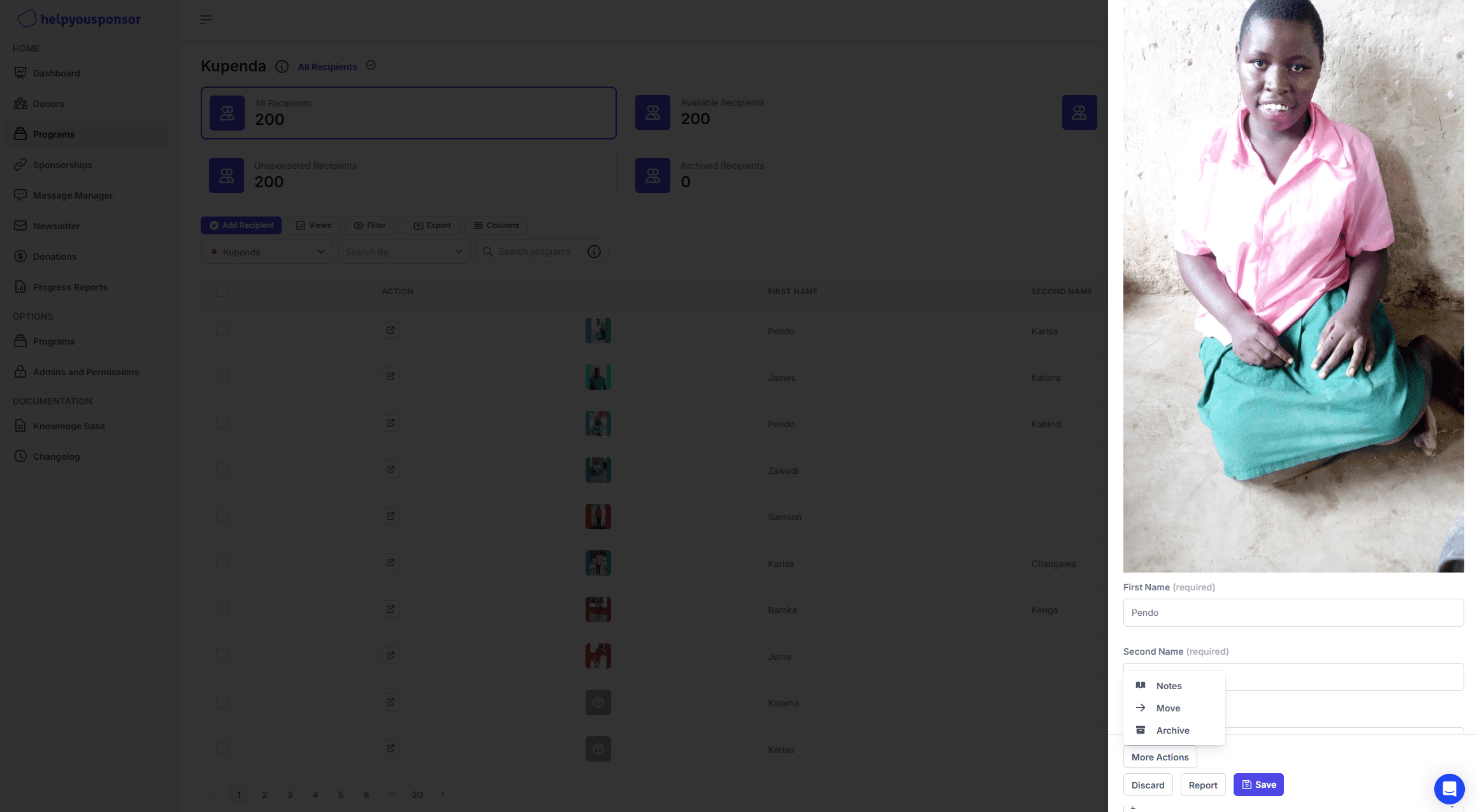This screenshot has width=1477, height=812.
Task: Expand the More Actions menu button
Action: tap(1160, 757)
